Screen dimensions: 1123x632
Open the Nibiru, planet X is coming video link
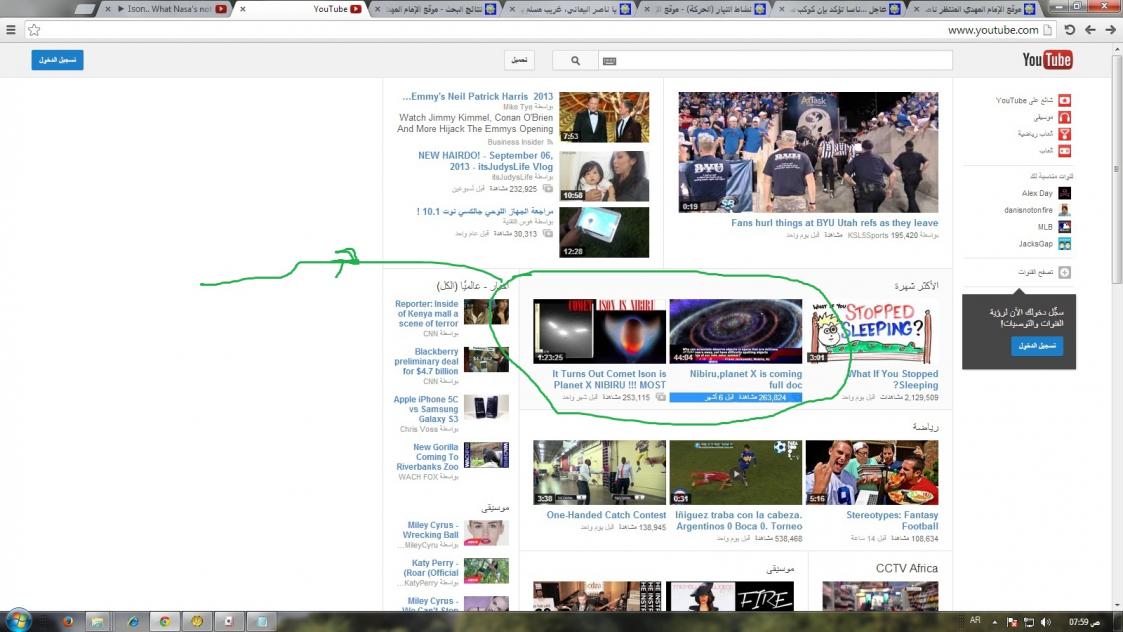735,379
